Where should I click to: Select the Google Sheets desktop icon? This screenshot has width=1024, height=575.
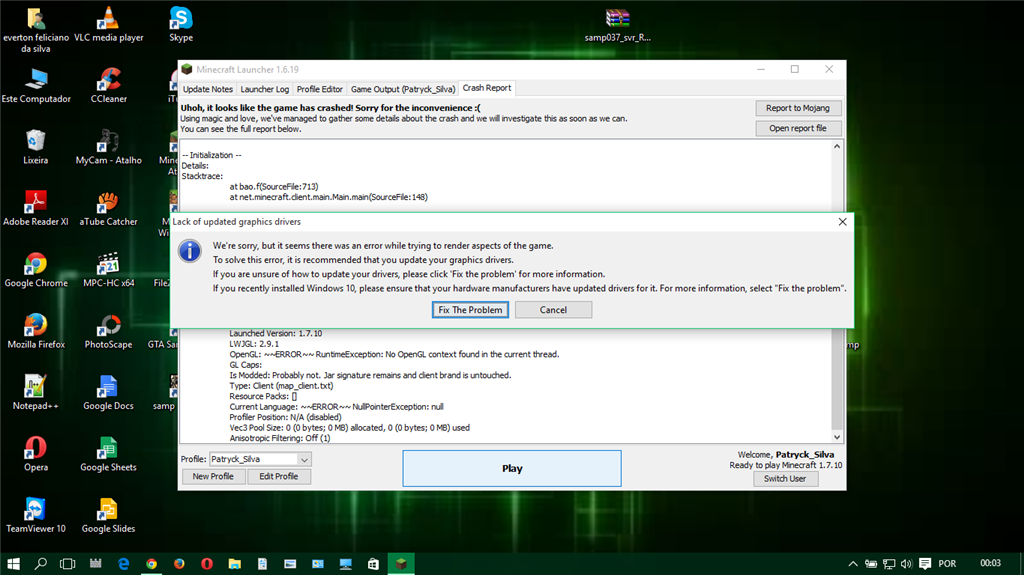click(x=108, y=454)
